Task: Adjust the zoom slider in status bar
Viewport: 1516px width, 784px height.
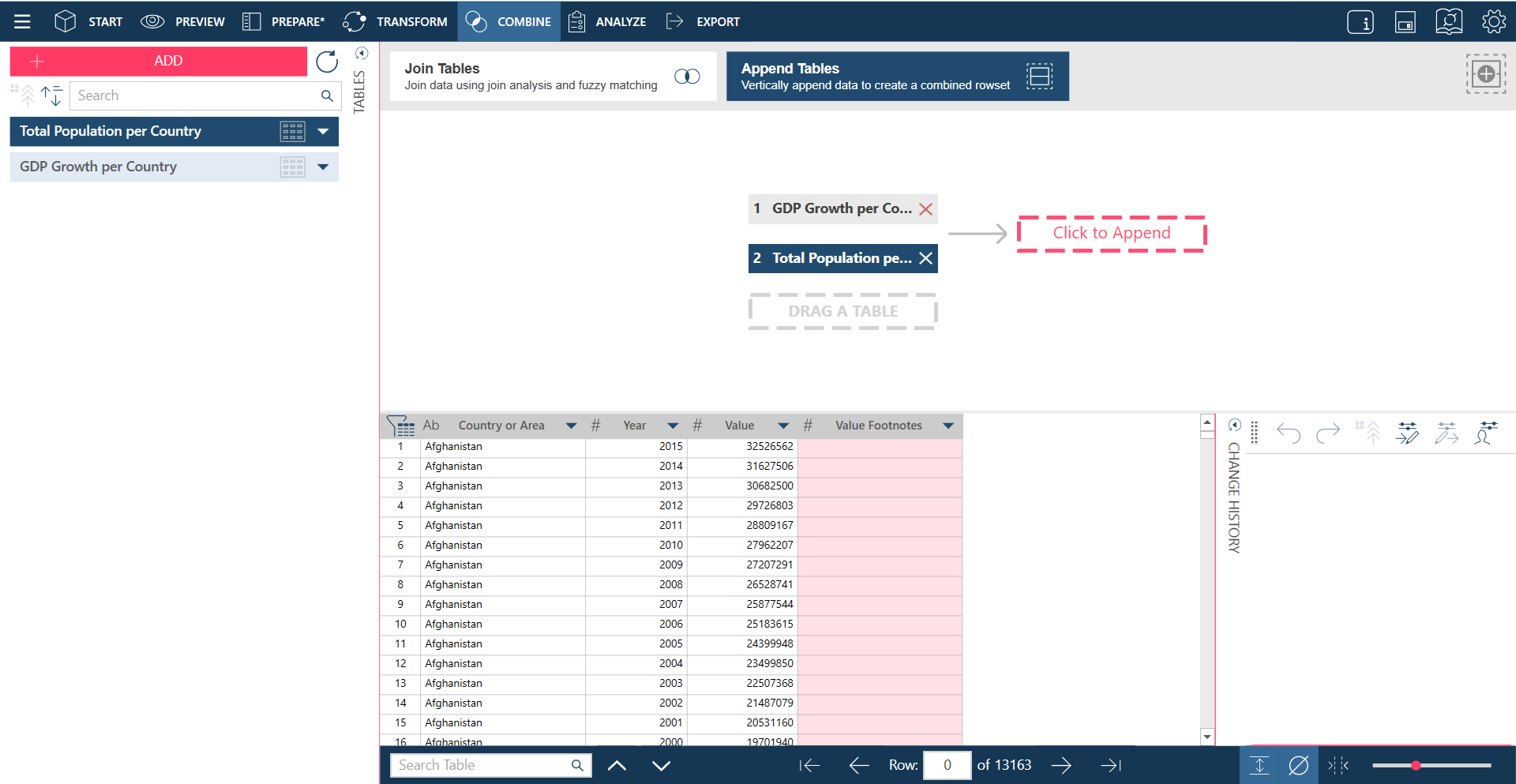Action: point(1416,765)
